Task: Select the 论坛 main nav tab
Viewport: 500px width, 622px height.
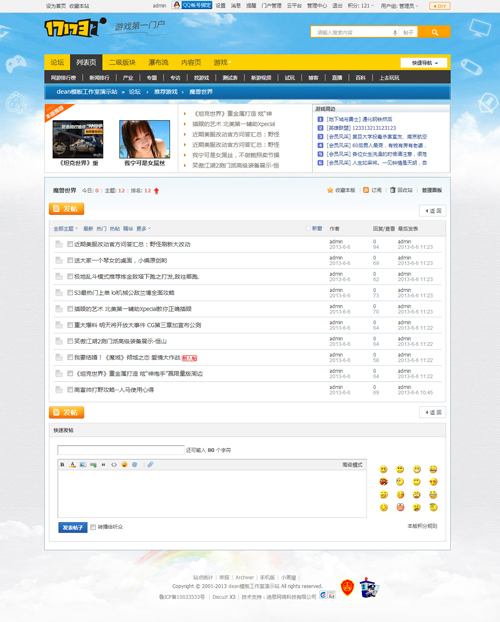Action: [57, 62]
